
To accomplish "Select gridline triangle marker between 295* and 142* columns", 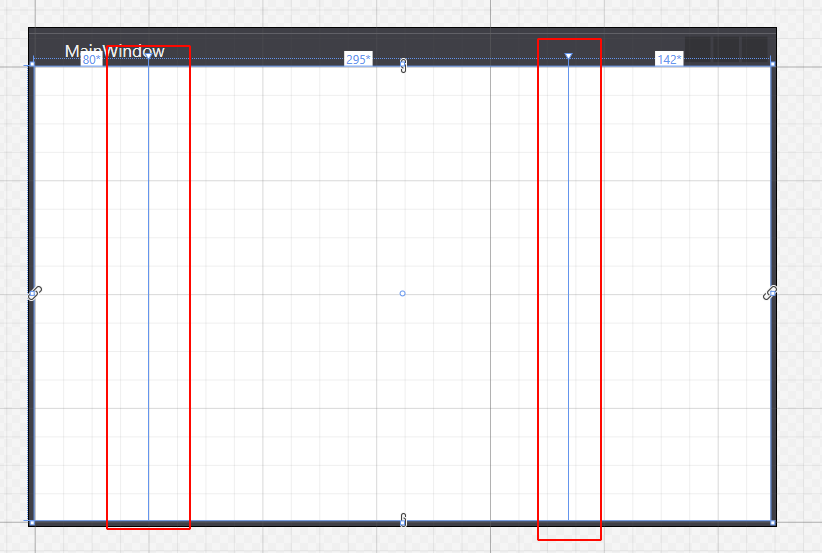I will (568, 55).
